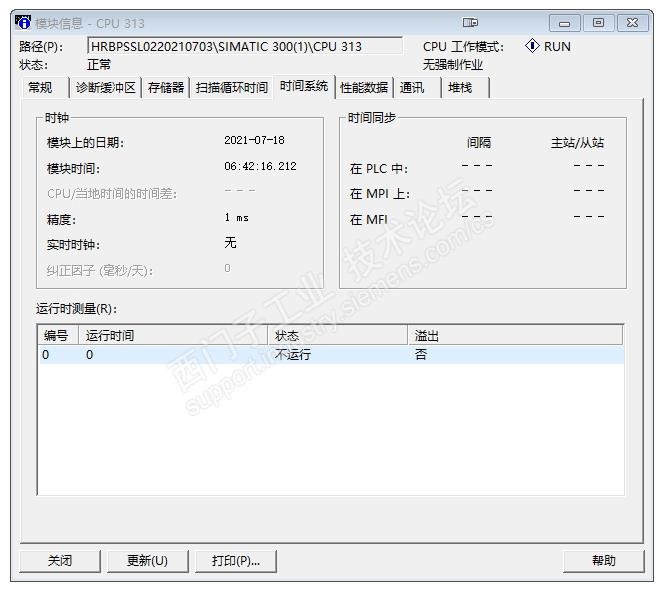This screenshot has height=594, width=662.
Task: Click the 运行时间 column header
Action: point(173,336)
